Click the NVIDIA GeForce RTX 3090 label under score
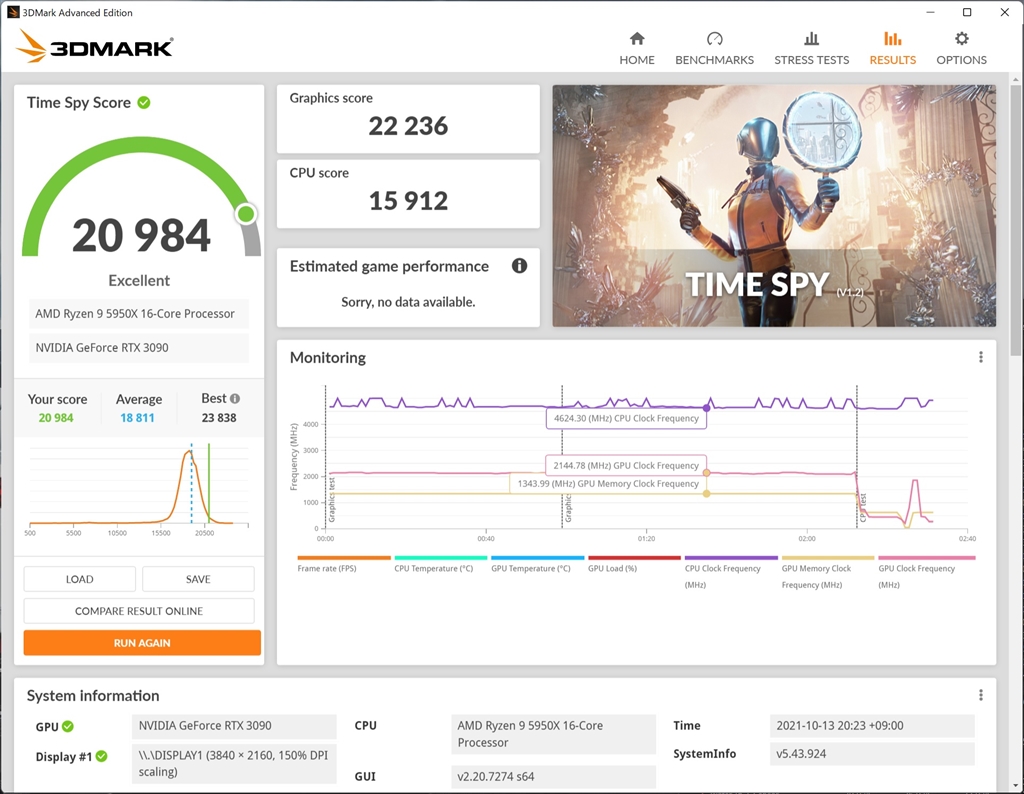This screenshot has height=794, width=1024. [138, 348]
